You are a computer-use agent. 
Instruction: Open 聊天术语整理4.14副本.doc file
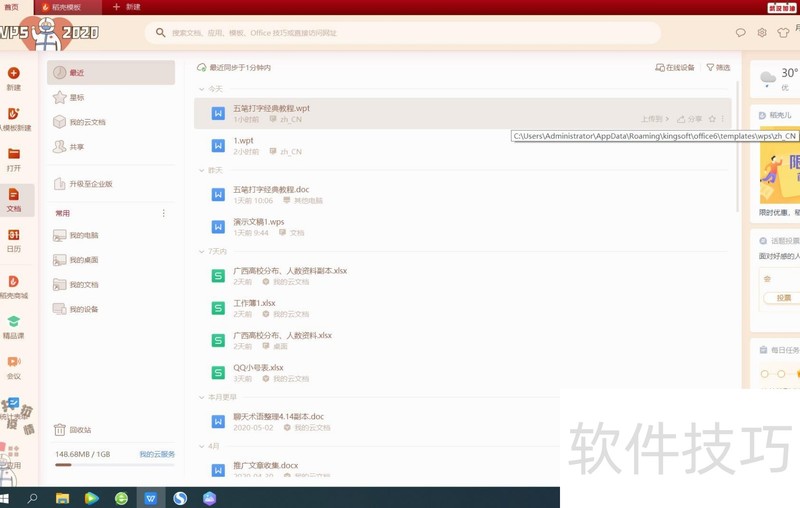(377, 422)
